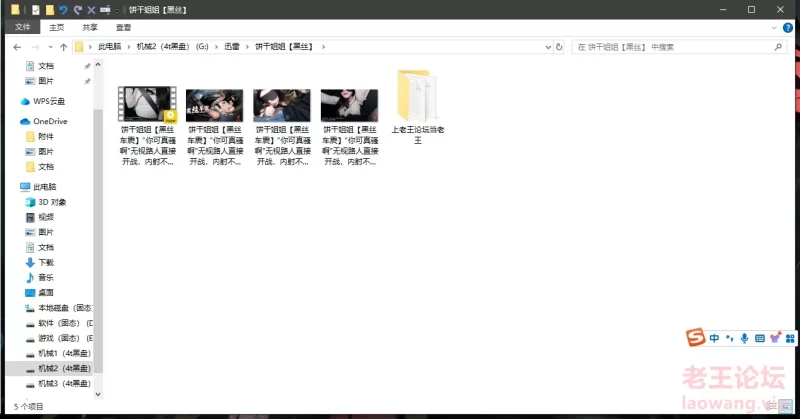Click the undo icon in quick access toolbar
Viewport: 800px width, 419px height.
tap(62, 9)
